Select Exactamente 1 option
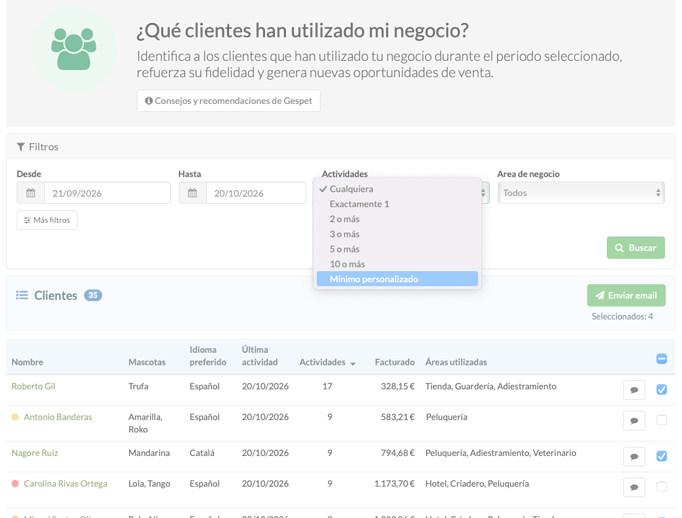This screenshot has height=518, width=682. [x=397, y=204]
